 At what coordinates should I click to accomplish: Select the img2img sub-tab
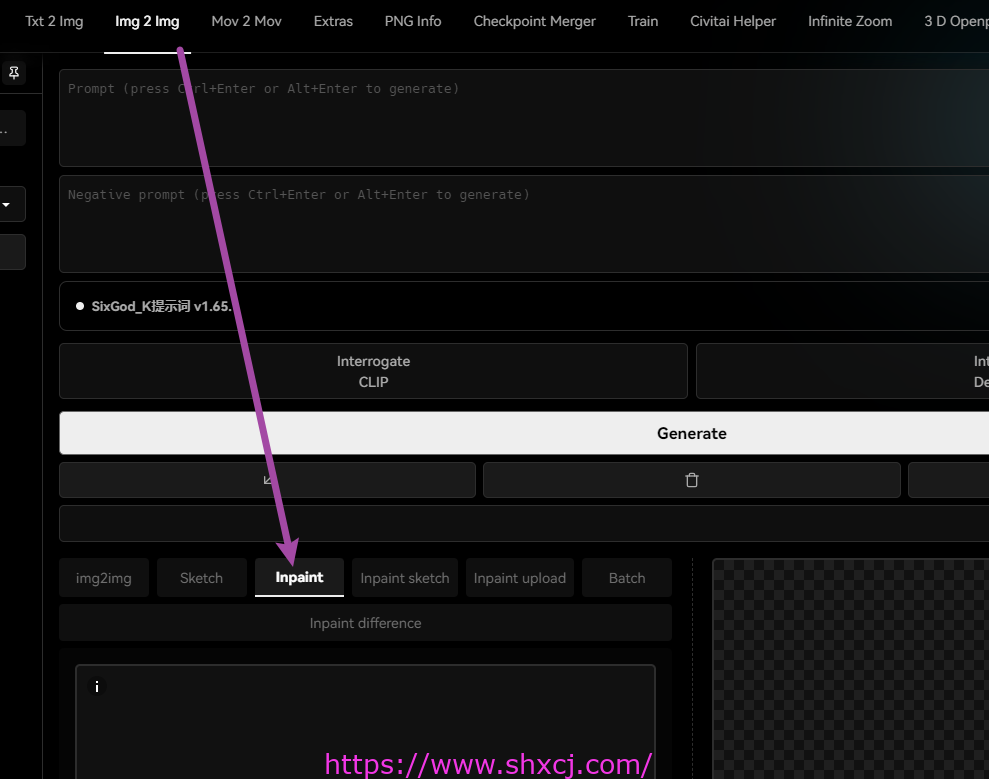(x=103, y=578)
